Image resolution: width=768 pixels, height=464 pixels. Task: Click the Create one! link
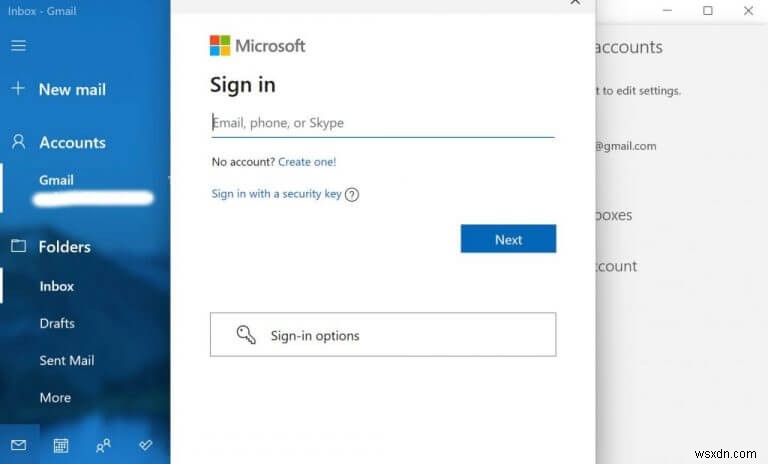pyautogui.click(x=307, y=162)
